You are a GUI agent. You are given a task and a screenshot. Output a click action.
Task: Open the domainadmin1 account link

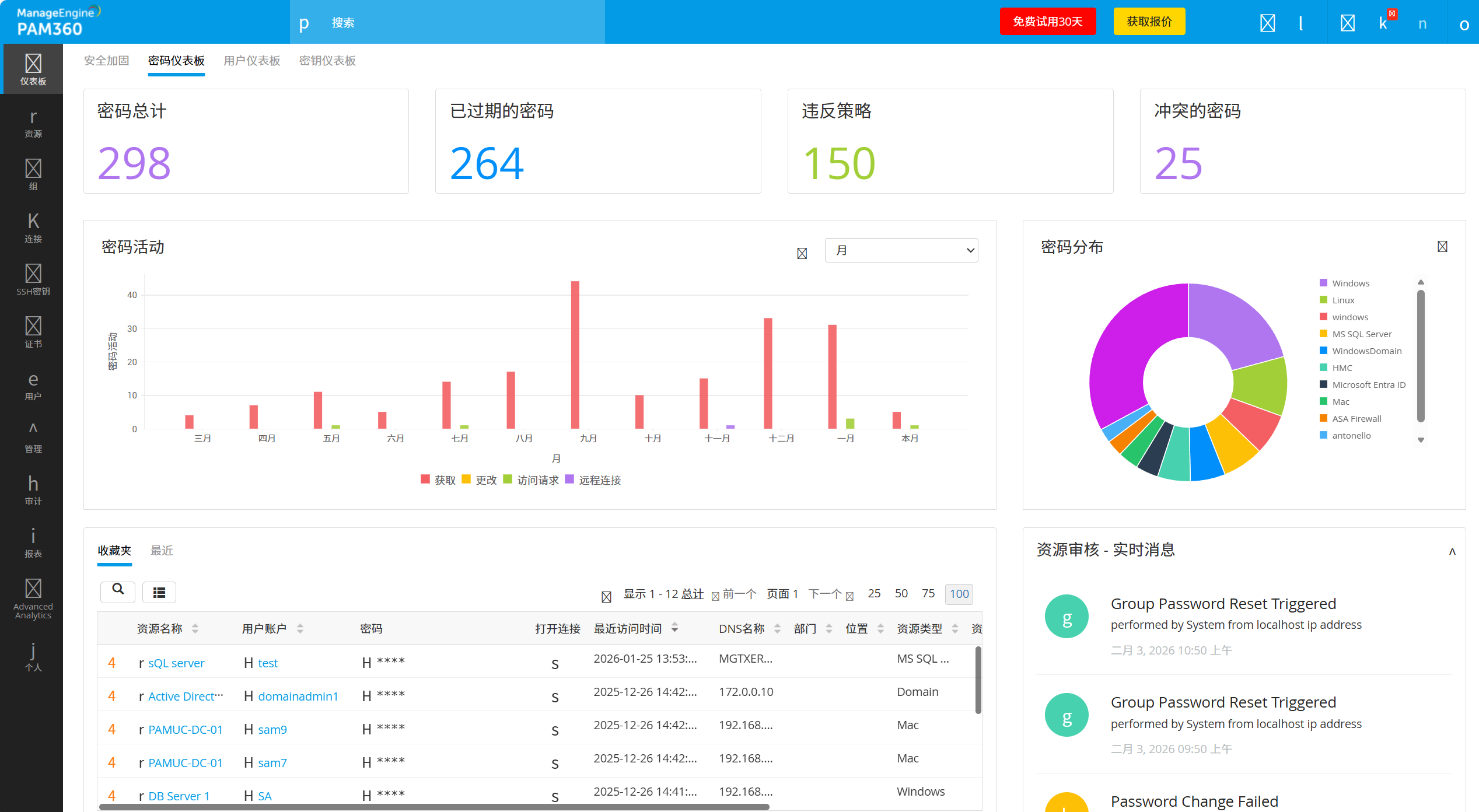(x=298, y=696)
